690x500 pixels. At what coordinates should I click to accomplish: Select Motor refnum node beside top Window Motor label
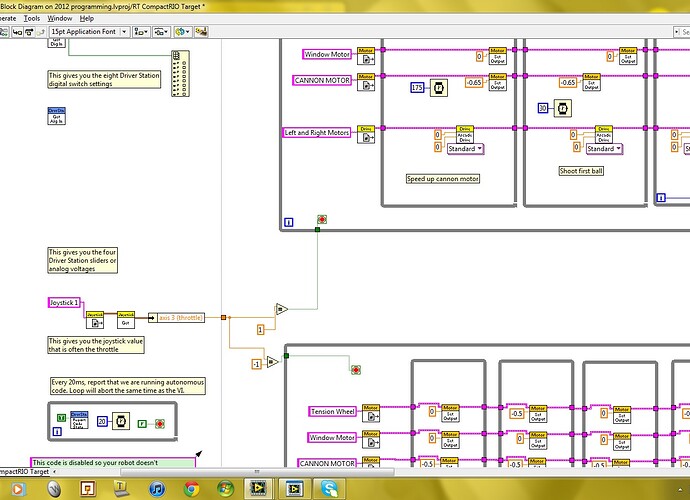click(366, 56)
